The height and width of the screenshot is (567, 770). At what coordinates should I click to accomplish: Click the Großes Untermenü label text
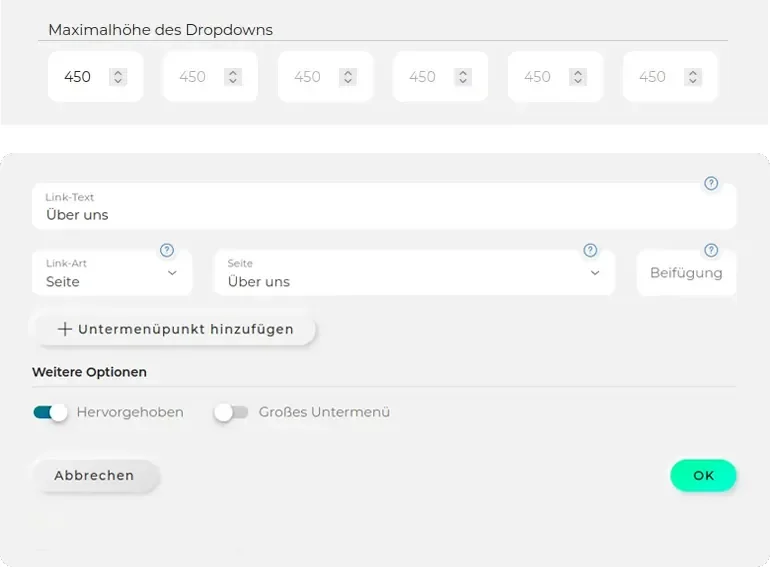click(324, 412)
